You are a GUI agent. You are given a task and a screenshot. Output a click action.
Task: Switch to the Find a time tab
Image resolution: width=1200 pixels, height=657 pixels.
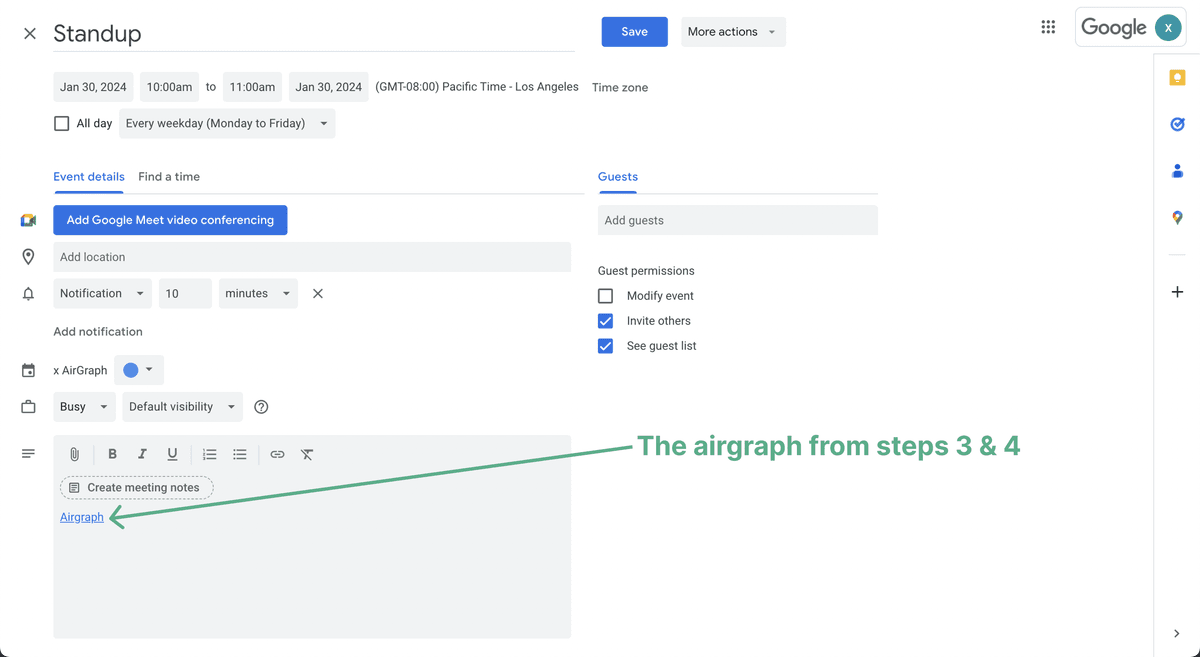[169, 177]
